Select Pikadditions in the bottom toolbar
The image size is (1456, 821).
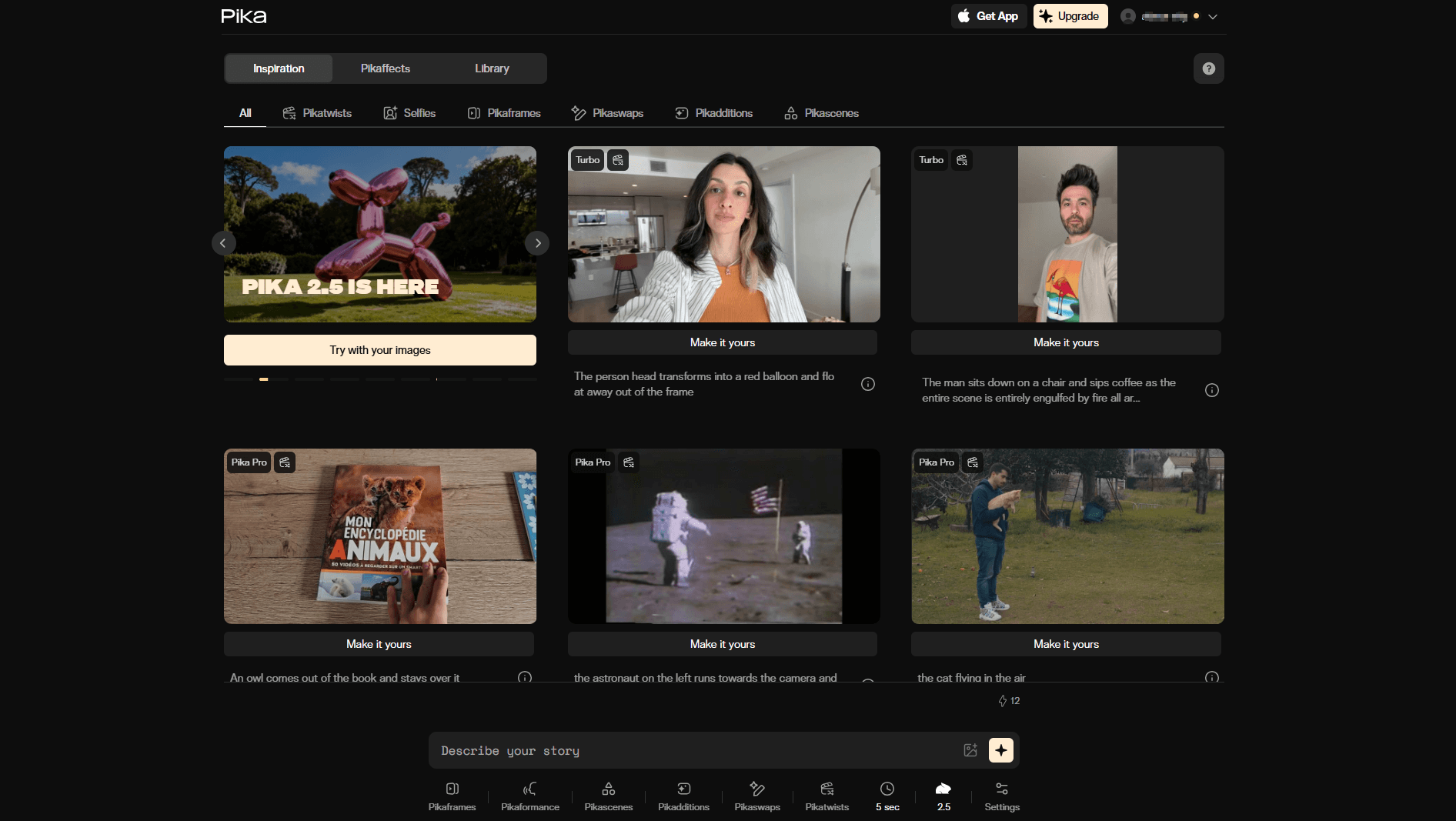click(683, 796)
